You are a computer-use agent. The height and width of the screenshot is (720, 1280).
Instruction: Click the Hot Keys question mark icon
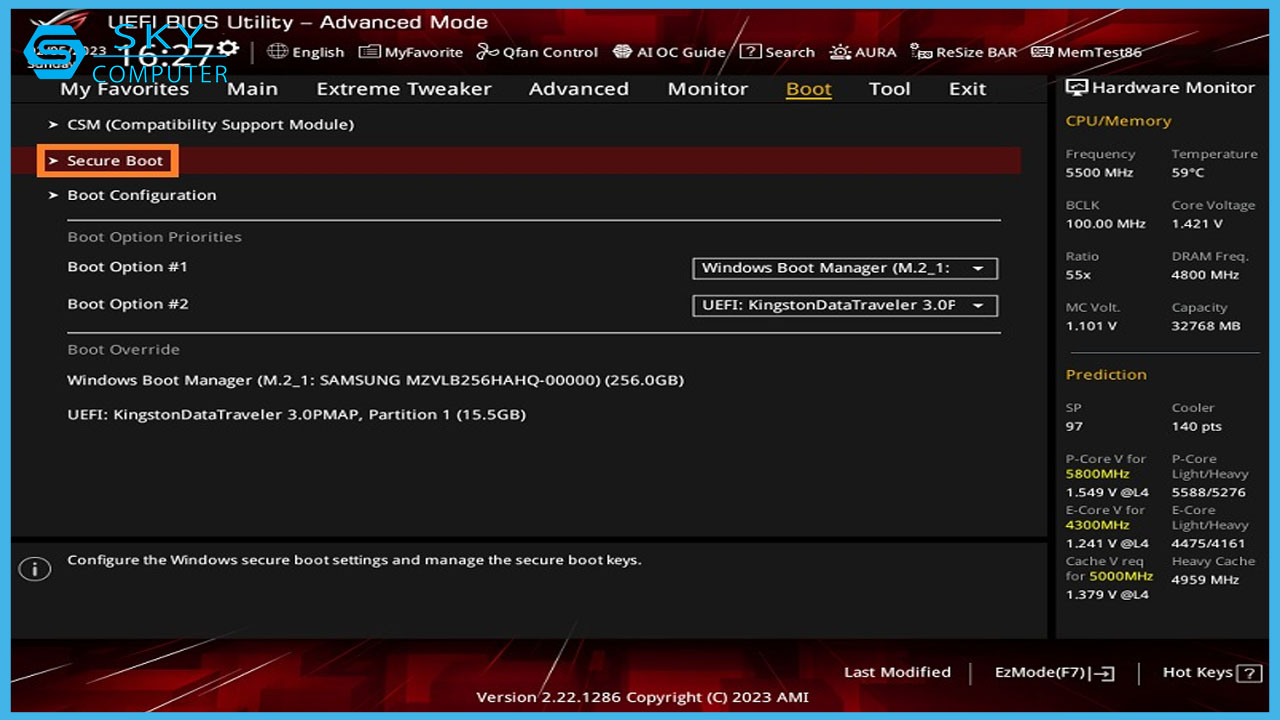click(x=1249, y=673)
